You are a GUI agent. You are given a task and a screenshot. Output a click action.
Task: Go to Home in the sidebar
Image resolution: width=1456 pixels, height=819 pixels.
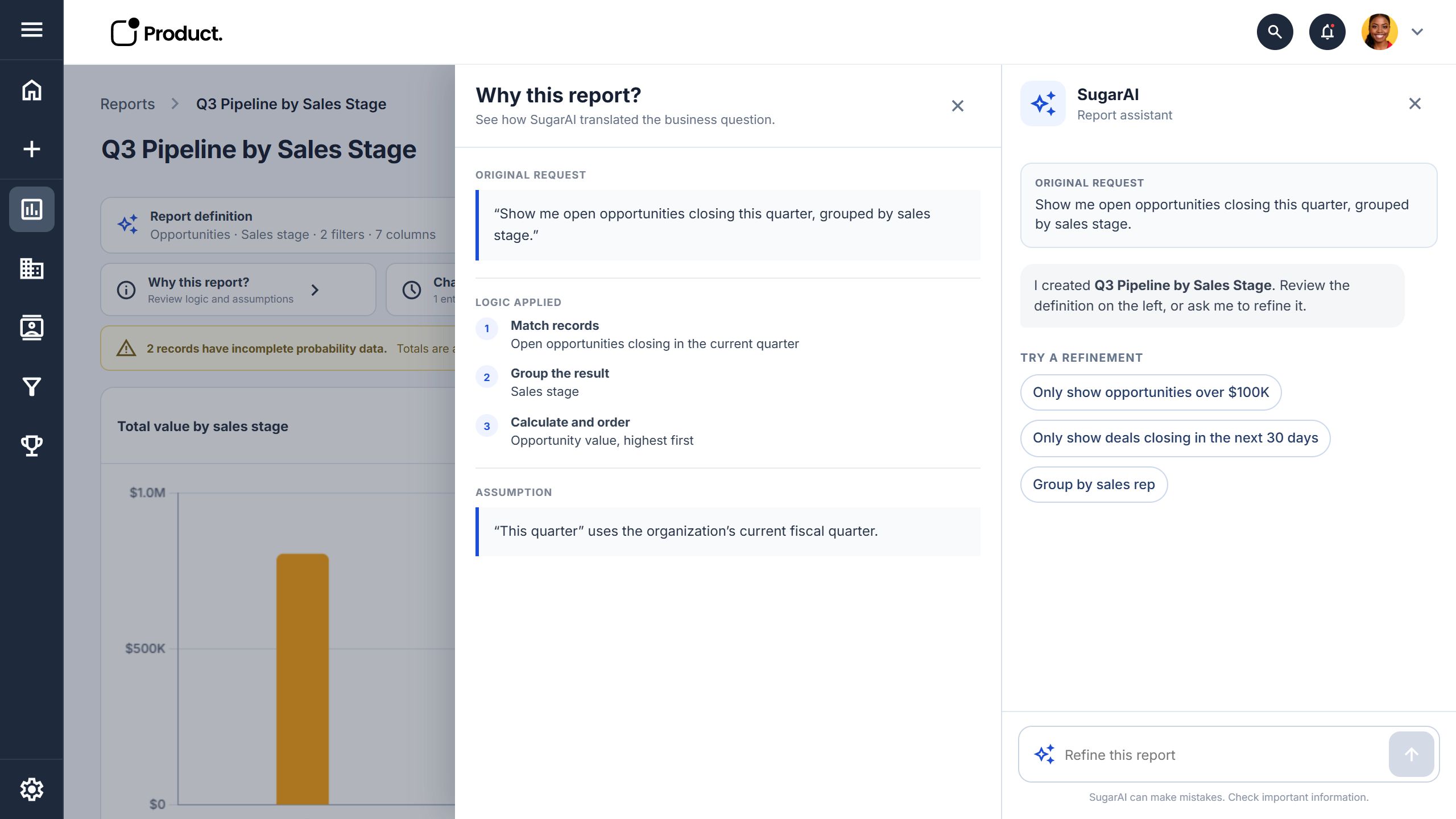click(32, 90)
